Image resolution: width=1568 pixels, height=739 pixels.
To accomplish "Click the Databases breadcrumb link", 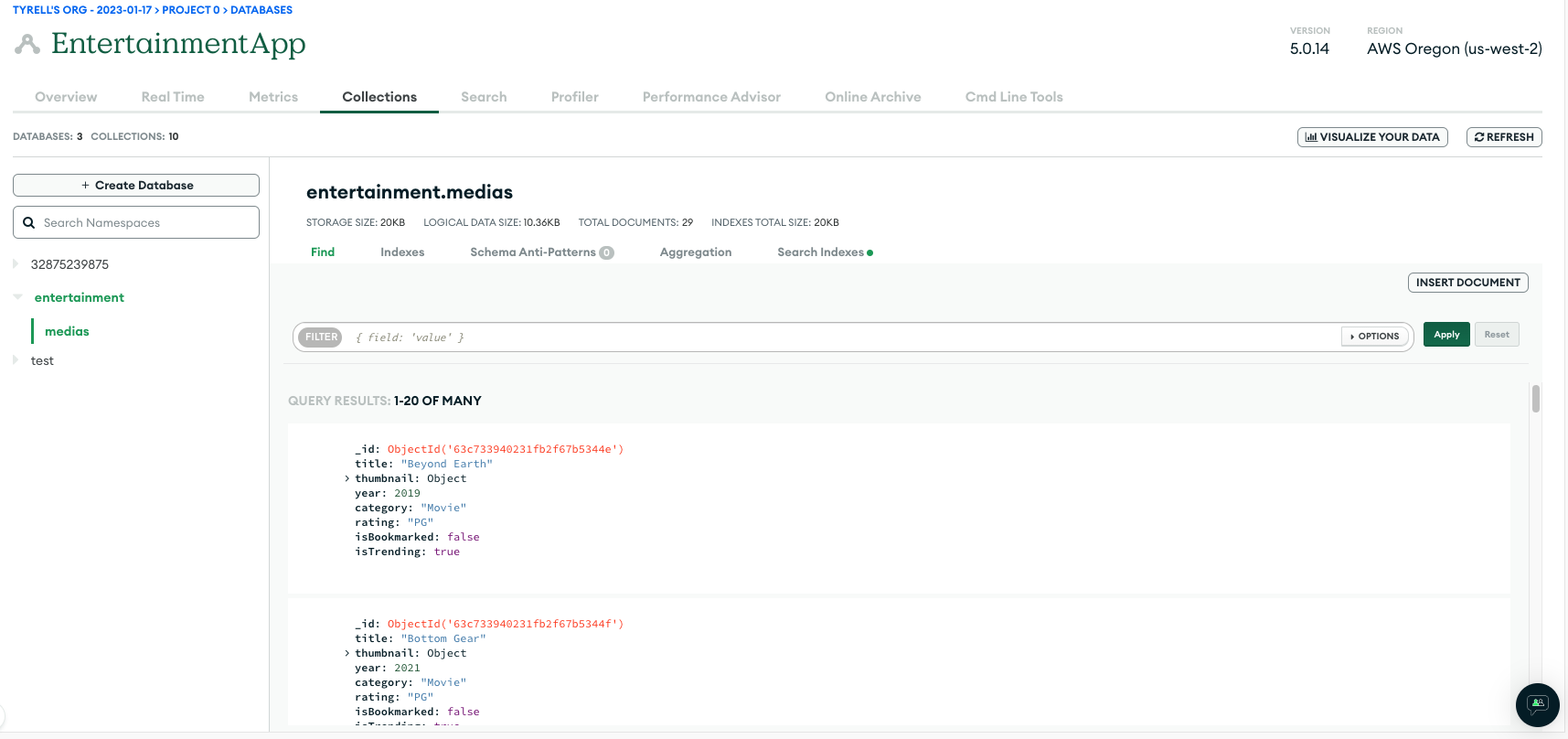I will point(261,10).
